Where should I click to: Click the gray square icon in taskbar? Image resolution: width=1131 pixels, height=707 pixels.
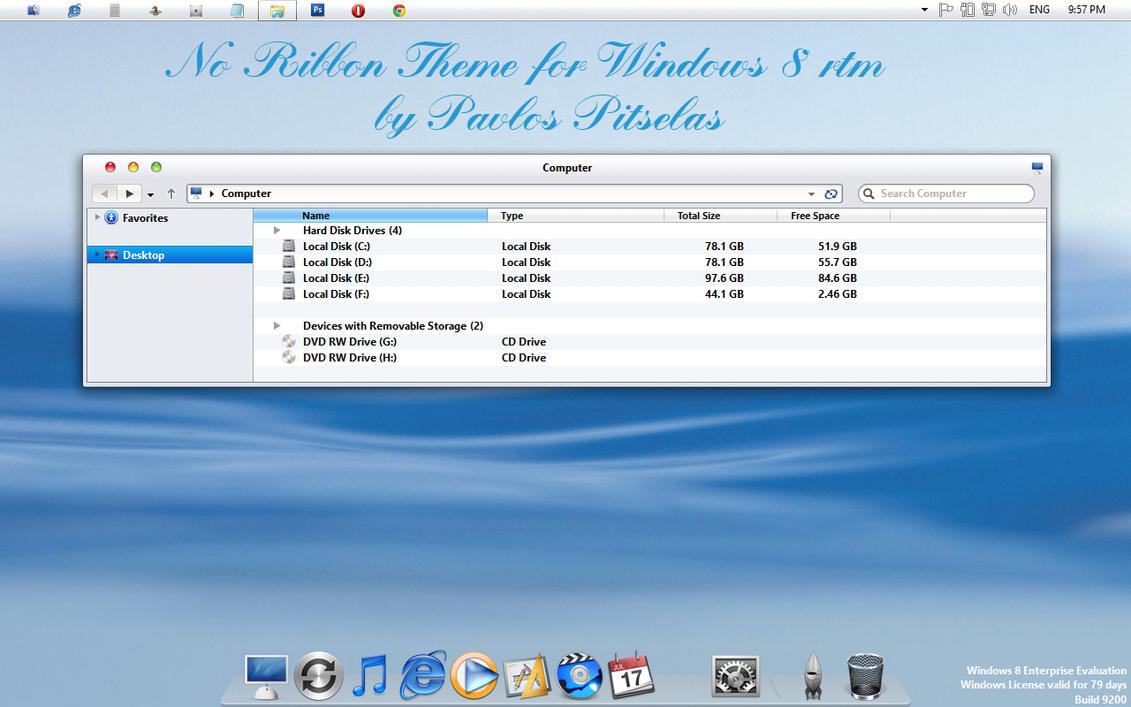[195, 10]
